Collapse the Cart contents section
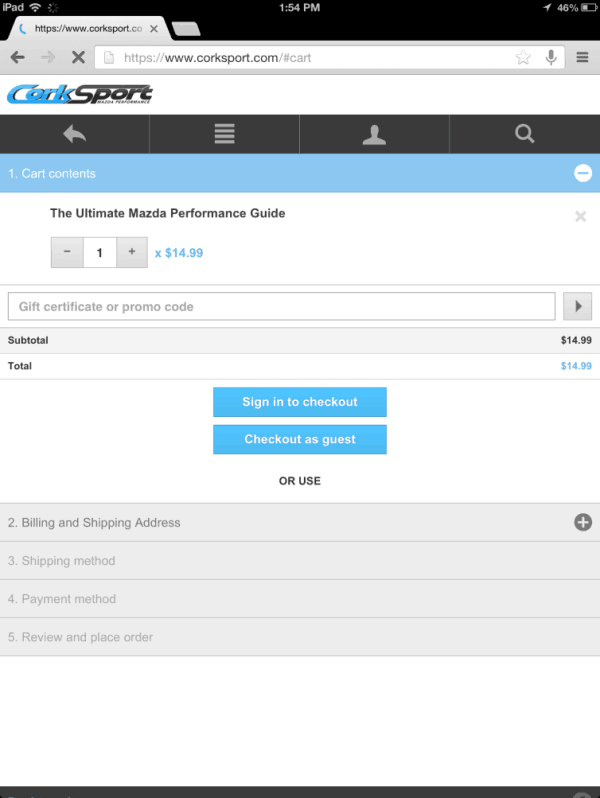Screen dimensions: 600x798 coord(583,173)
